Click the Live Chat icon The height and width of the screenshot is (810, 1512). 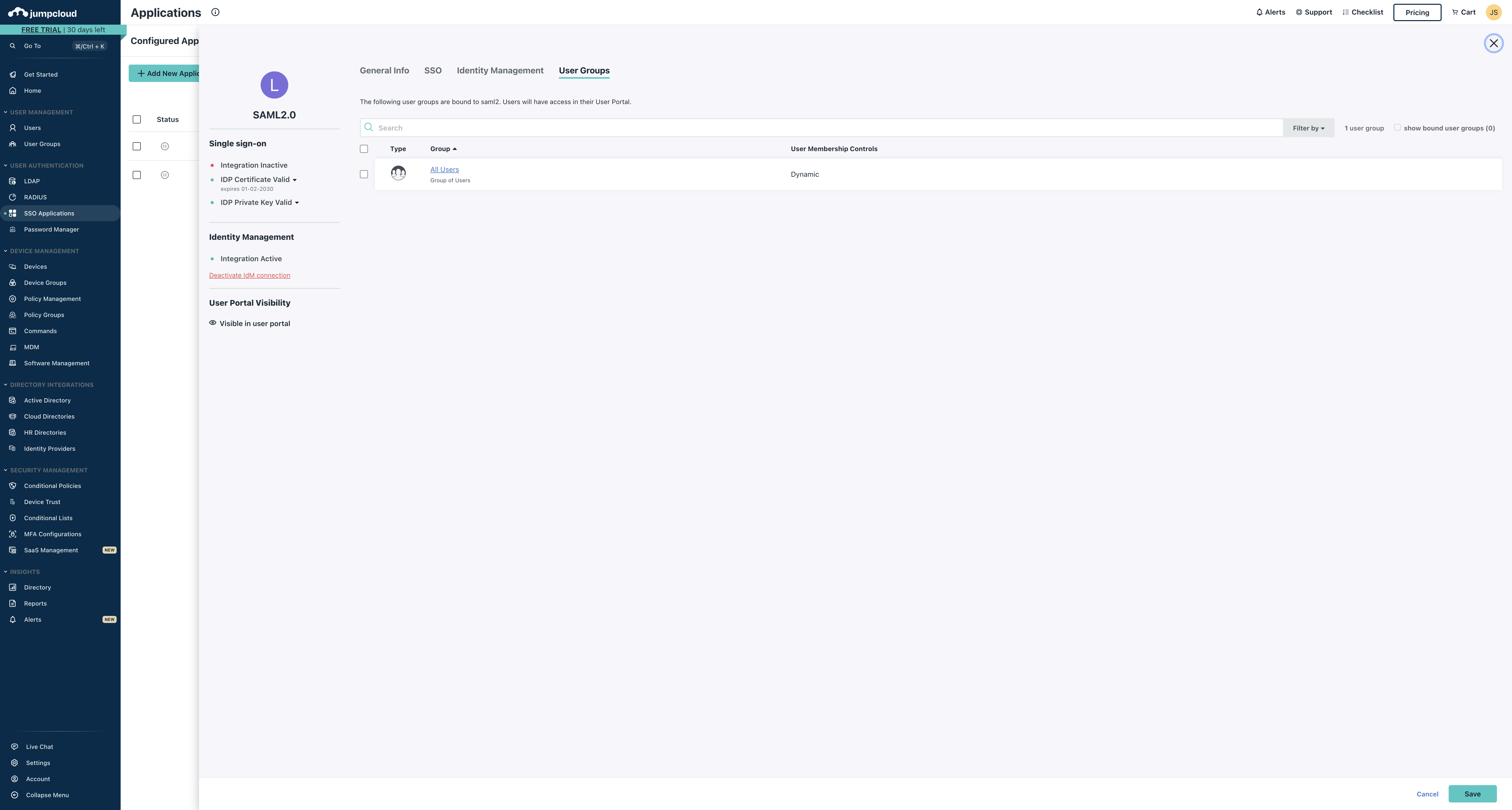coord(15,747)
